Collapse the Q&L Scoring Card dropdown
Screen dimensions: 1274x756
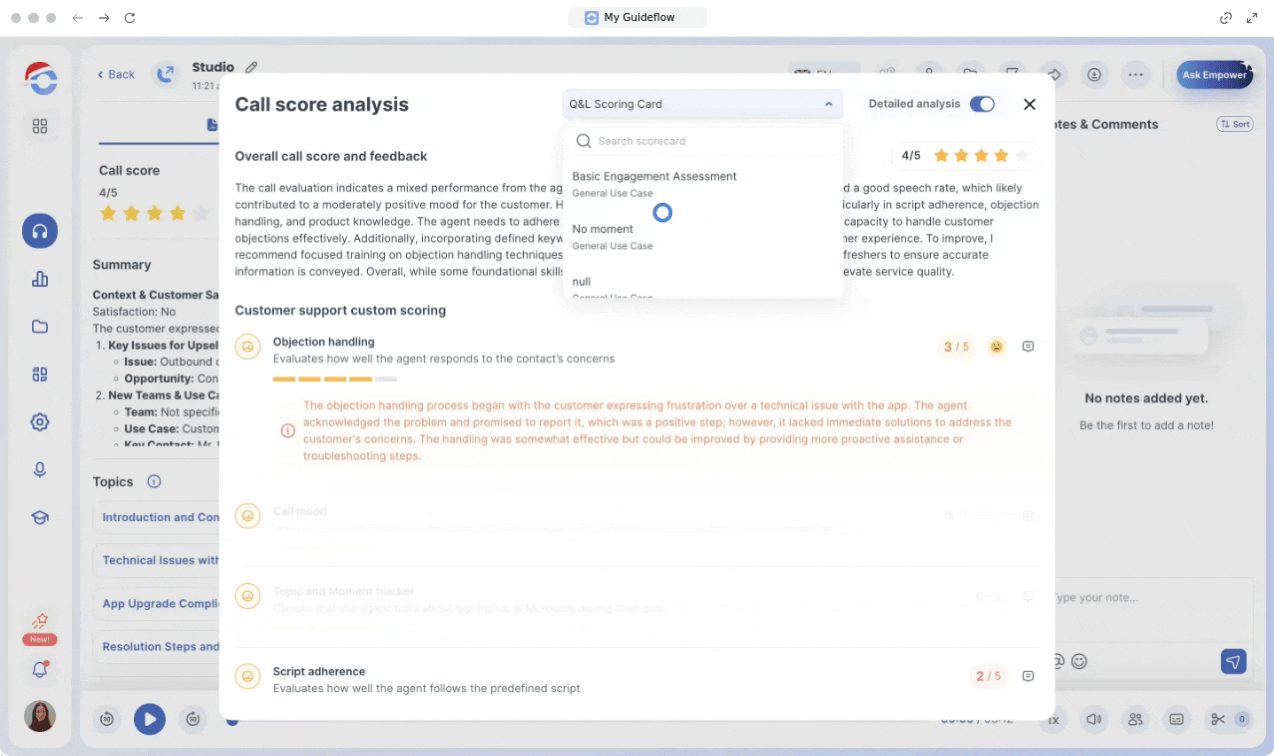828,104
